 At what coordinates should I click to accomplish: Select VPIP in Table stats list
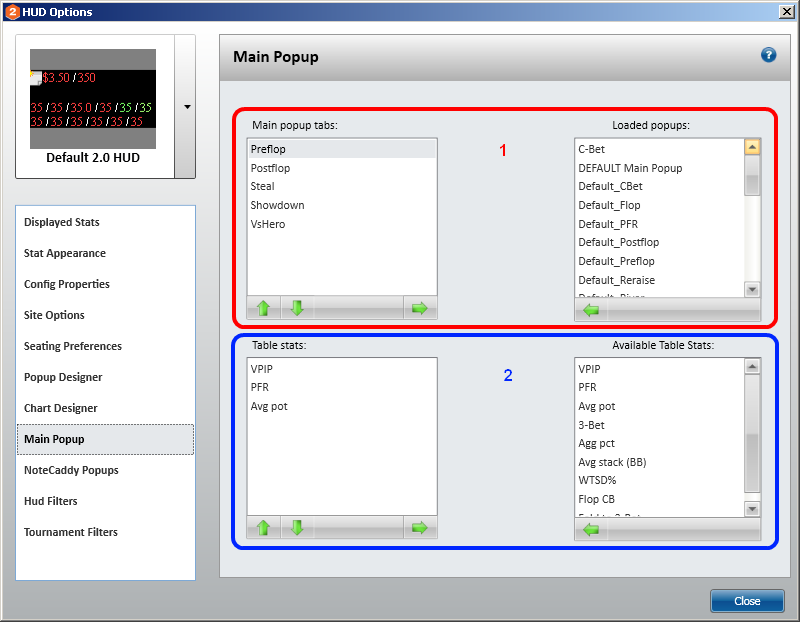pos(342,369)
